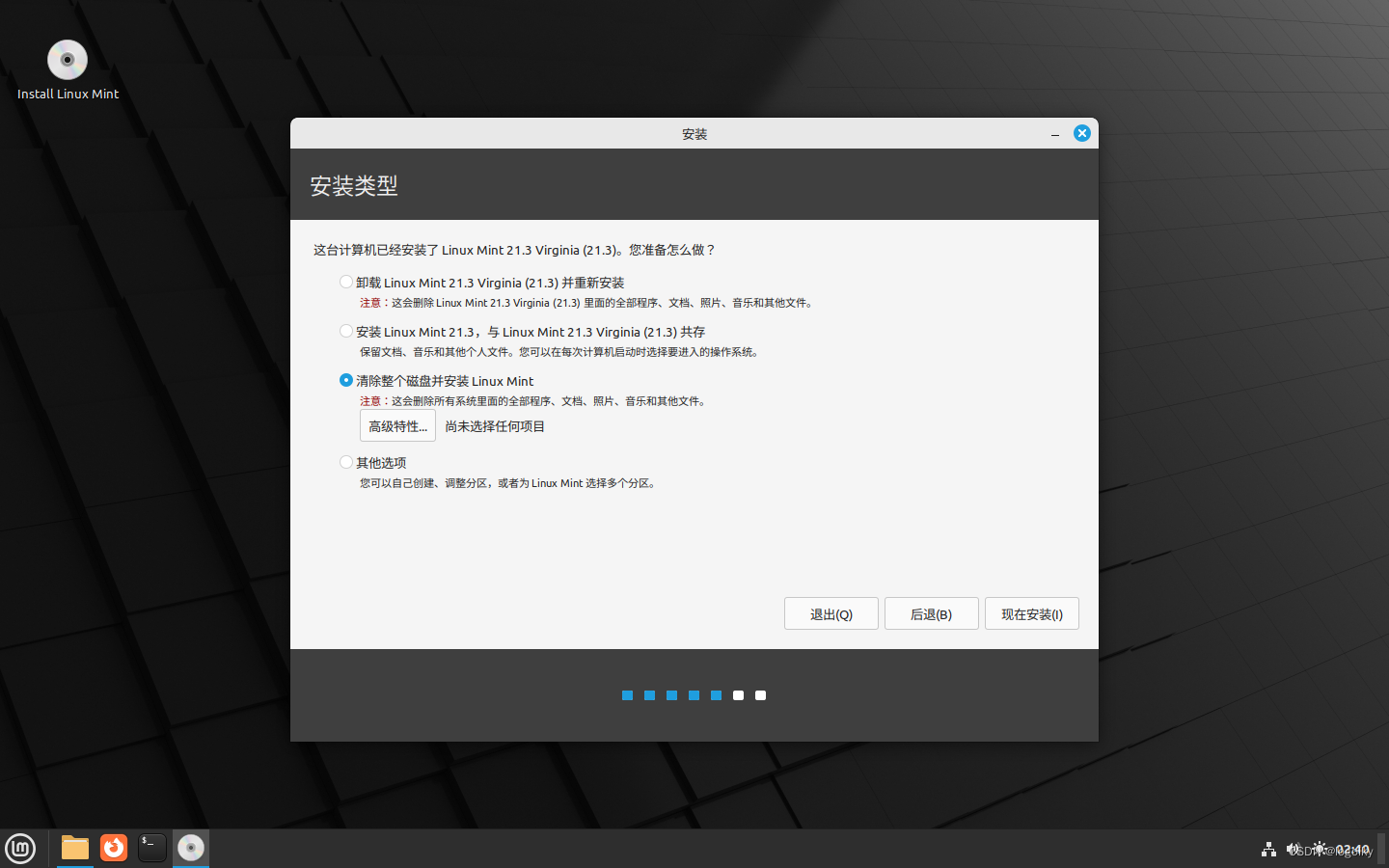Start install with 现在安装(I) button

pyautogui.click(x=1032, y=613)
